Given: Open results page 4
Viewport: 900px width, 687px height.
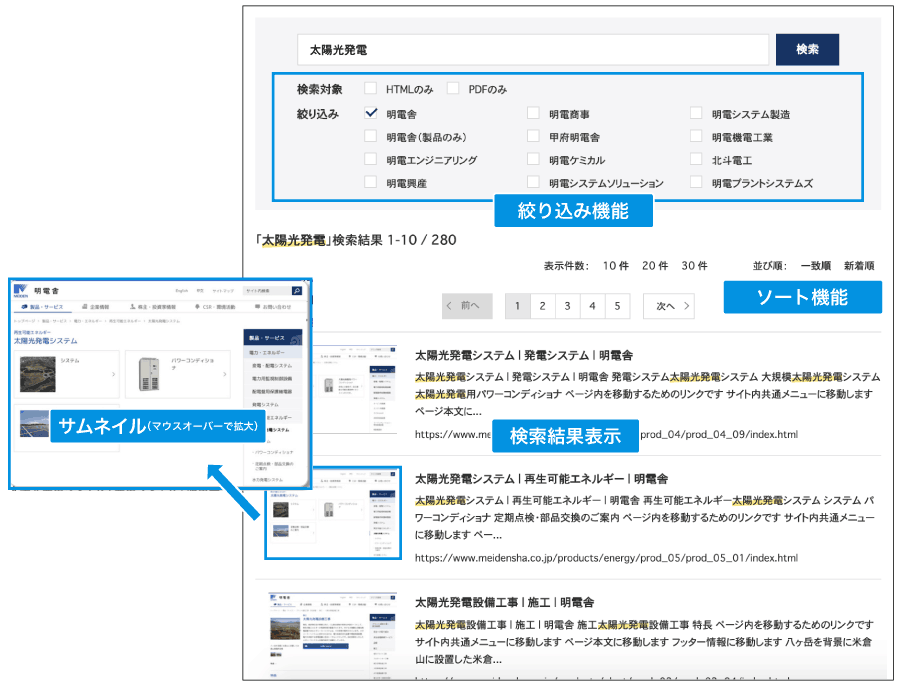Looking at the screenshot, I should click(592, 306).
